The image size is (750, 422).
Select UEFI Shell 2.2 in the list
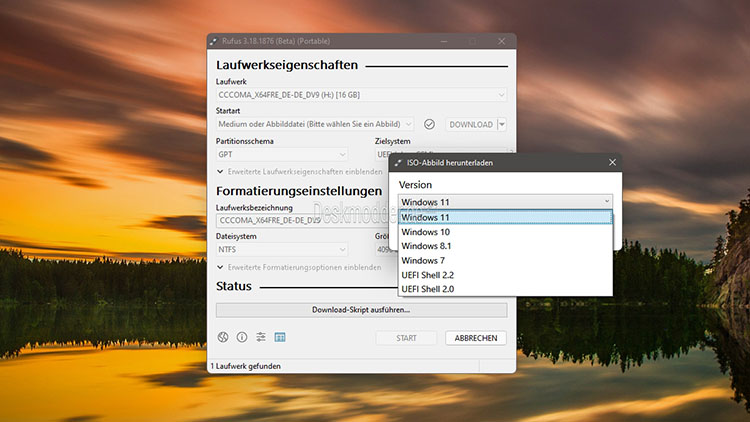[505, 275]
